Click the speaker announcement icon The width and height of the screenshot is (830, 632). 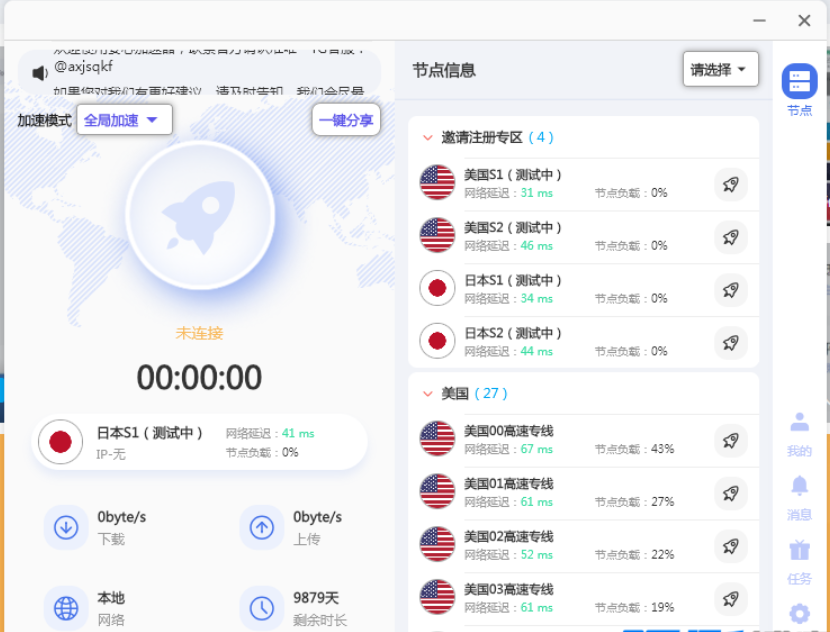point(40,73)
